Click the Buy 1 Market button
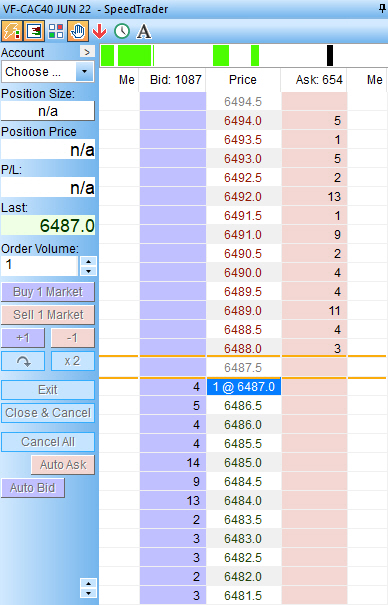This screenshot has height=605, width=388. click(x=48, y=292)
